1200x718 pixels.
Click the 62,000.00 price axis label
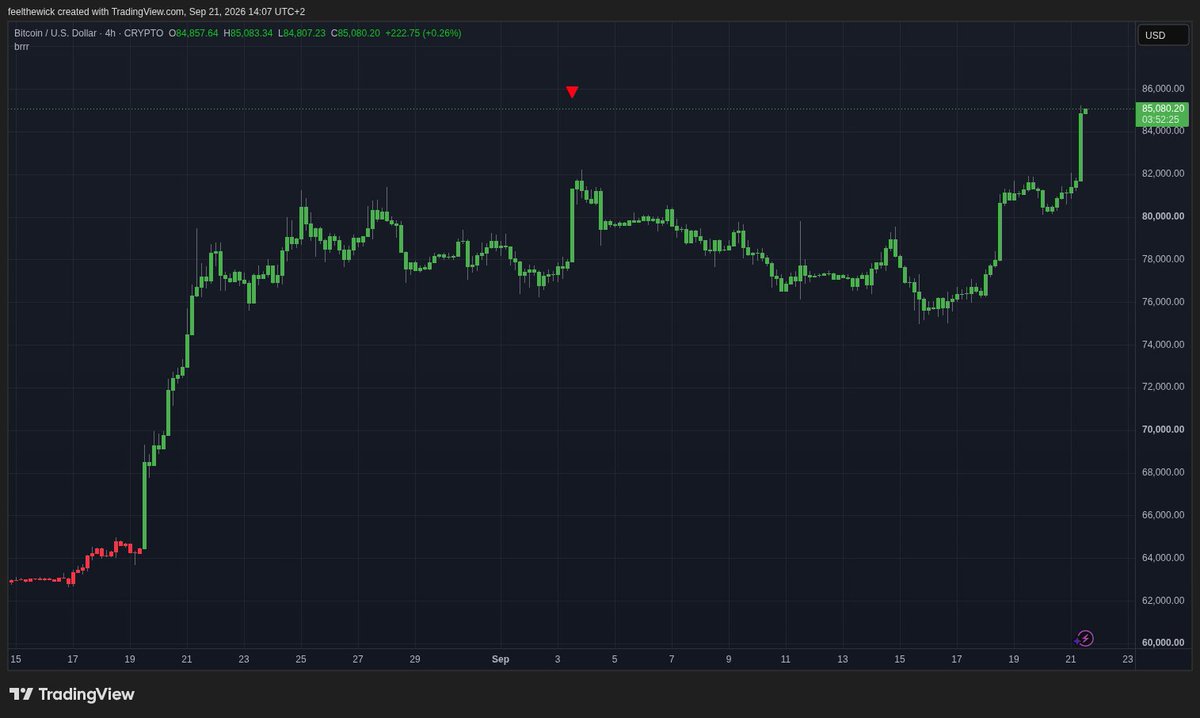[1163, 600]
